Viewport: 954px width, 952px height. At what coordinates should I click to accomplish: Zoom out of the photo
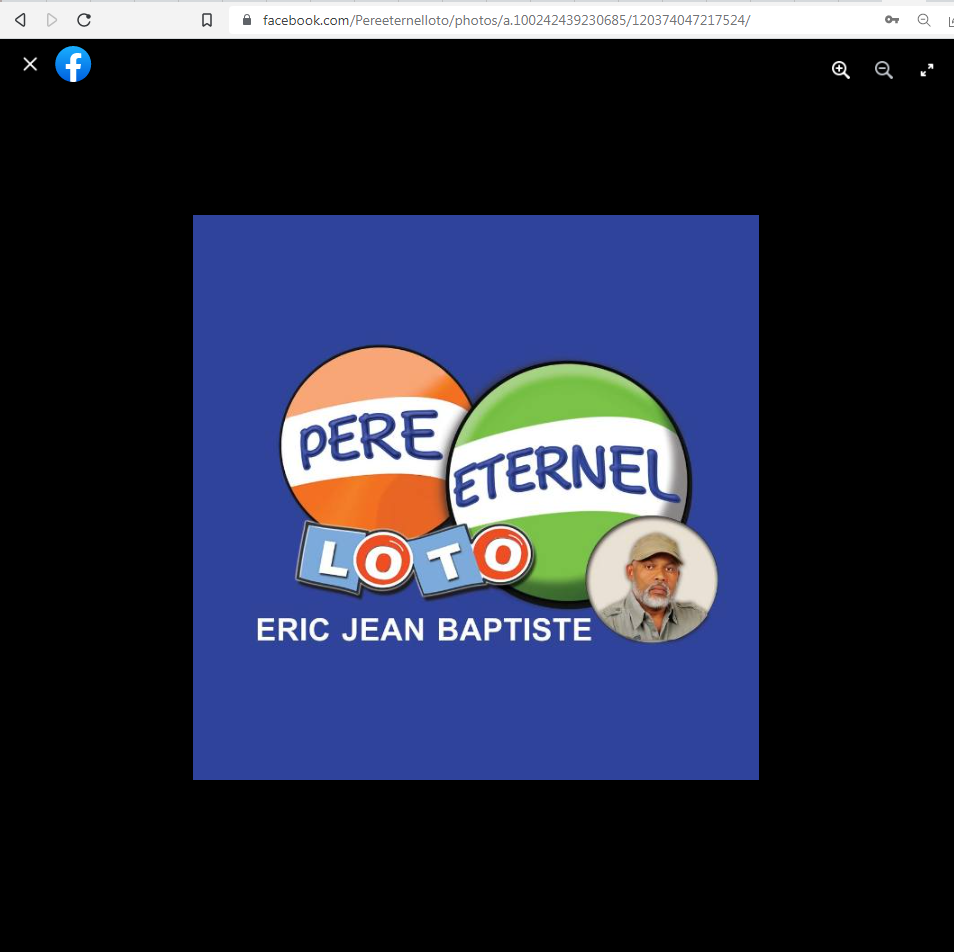click(x=883, y=70)
